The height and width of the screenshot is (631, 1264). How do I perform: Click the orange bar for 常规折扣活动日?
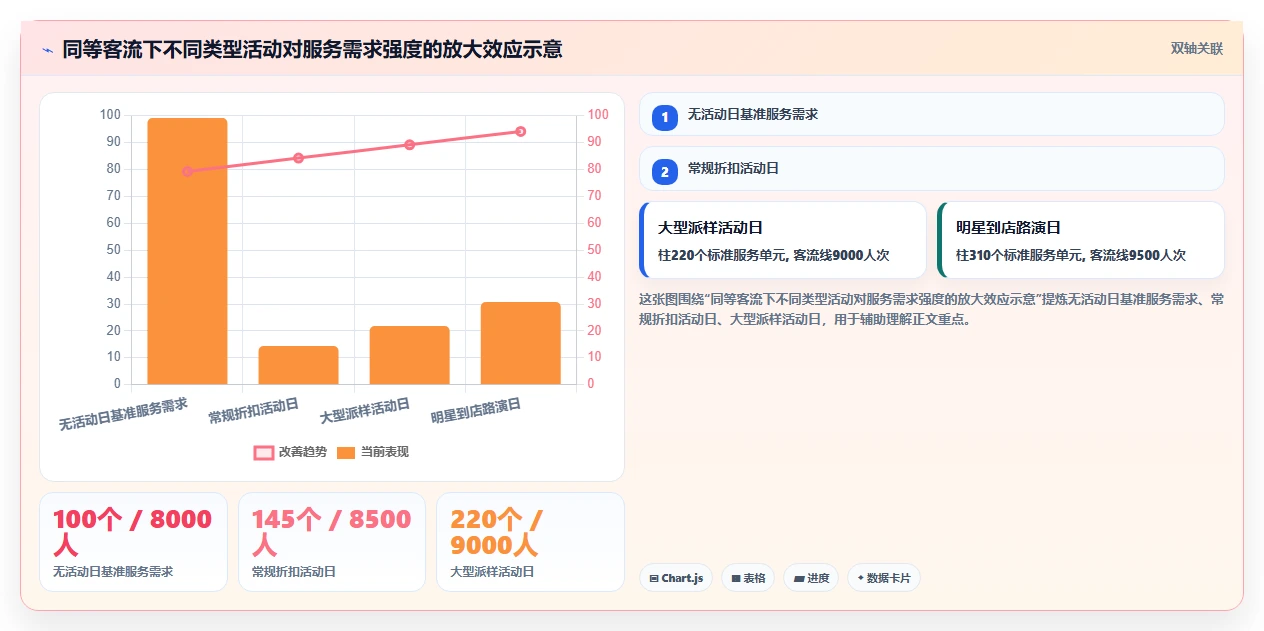298,365
